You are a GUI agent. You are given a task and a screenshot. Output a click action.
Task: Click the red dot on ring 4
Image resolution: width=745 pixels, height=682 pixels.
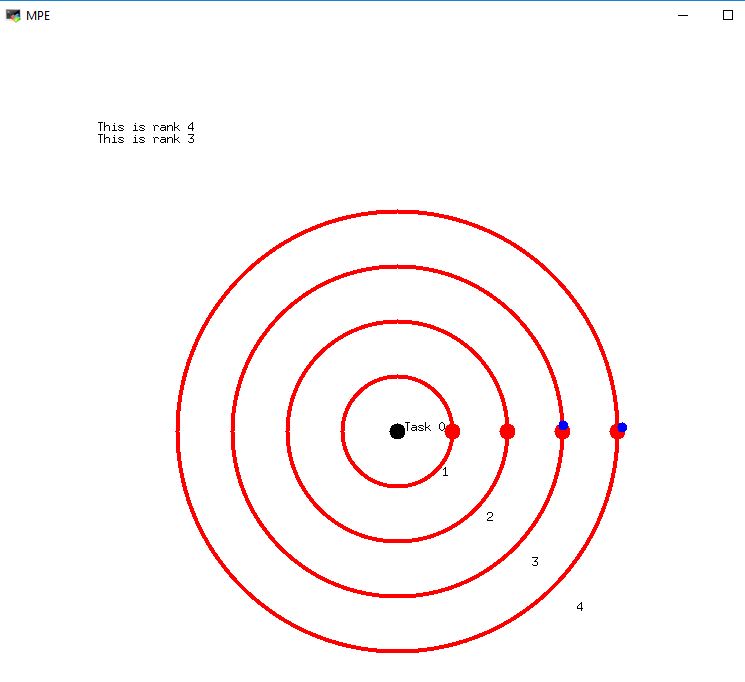tap(617, 433)
